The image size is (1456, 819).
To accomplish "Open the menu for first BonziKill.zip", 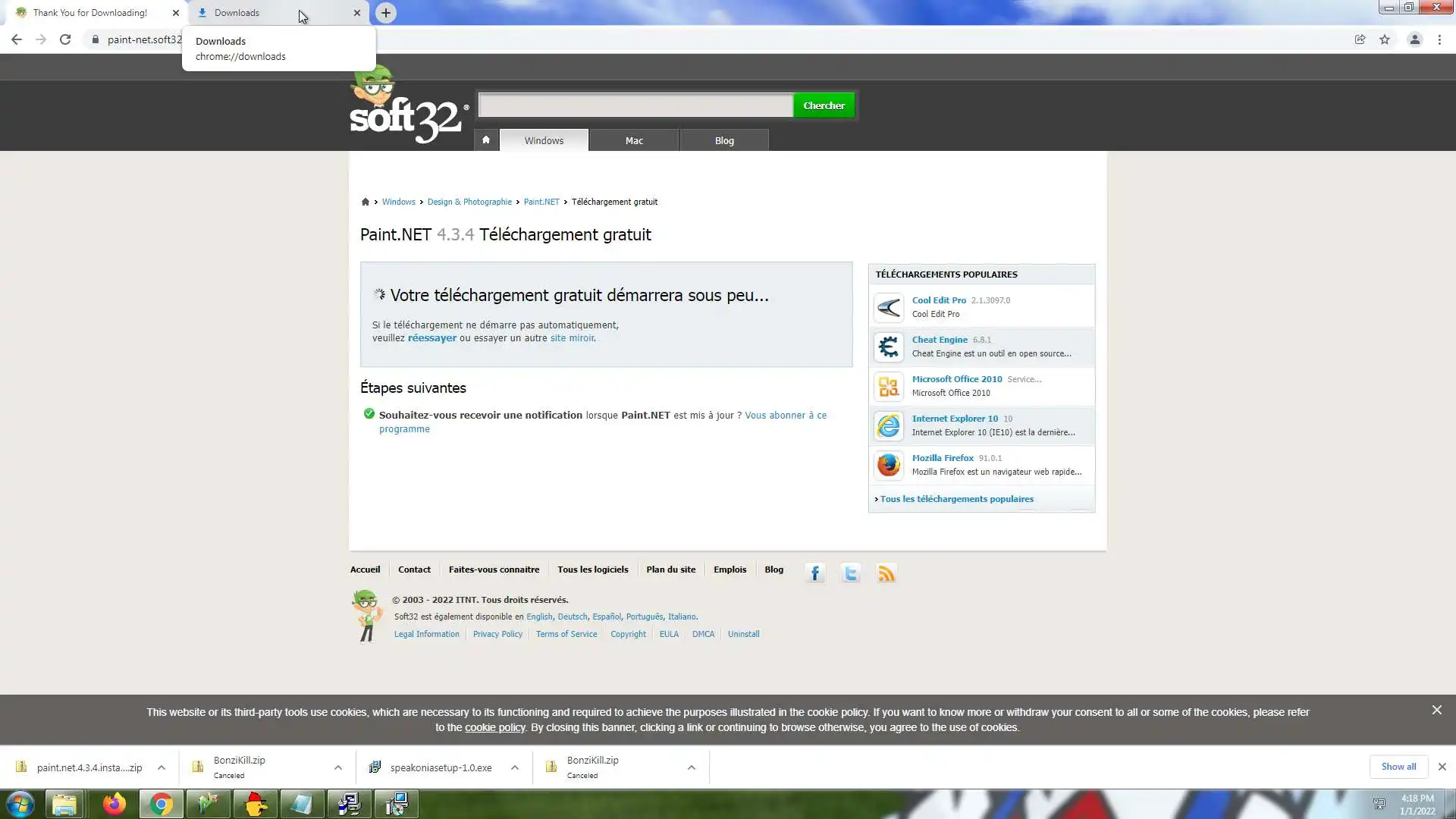I will tap(338, 767).
